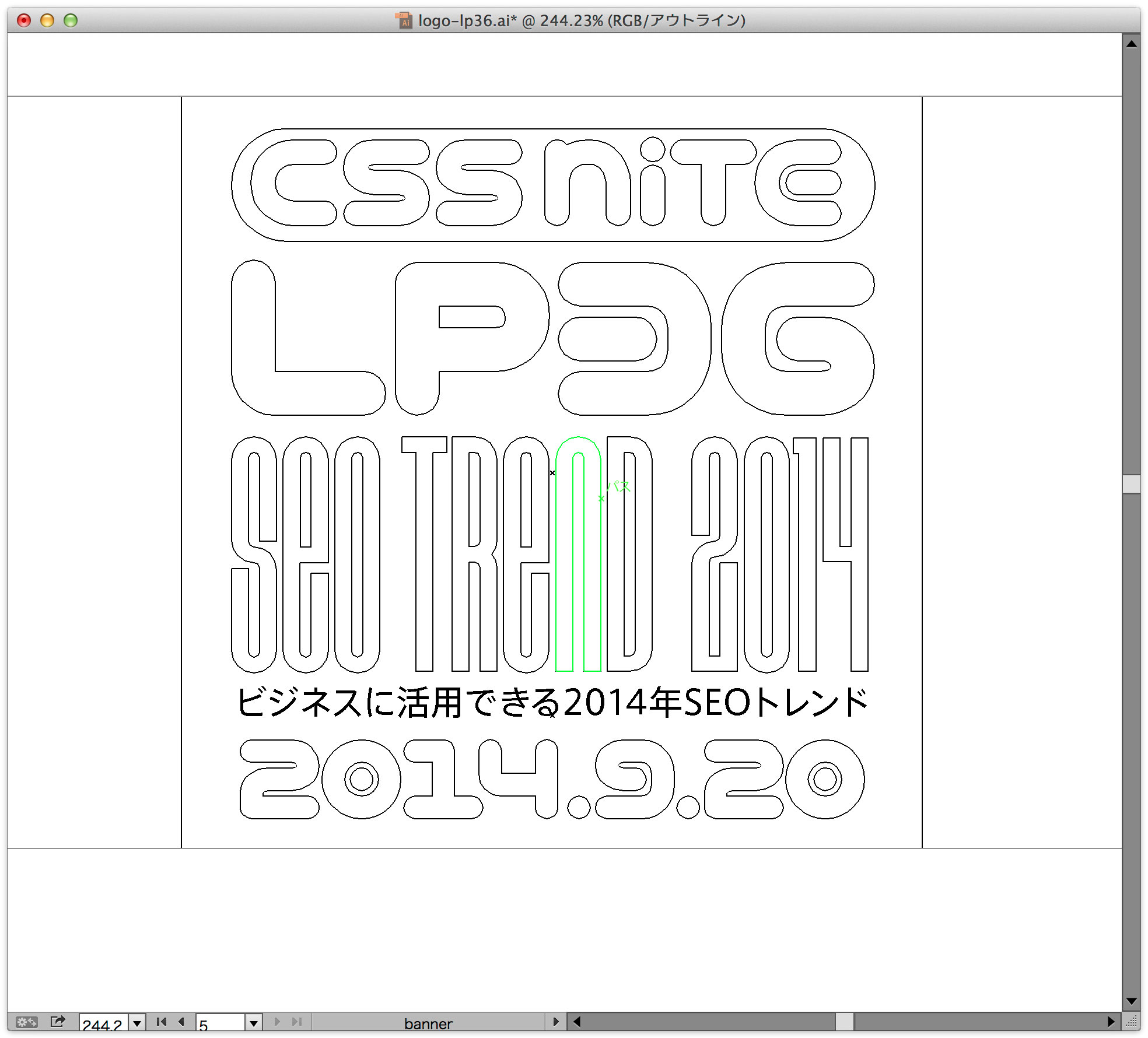
Task: Go to the first artboard
Action: pos(162,1022)
